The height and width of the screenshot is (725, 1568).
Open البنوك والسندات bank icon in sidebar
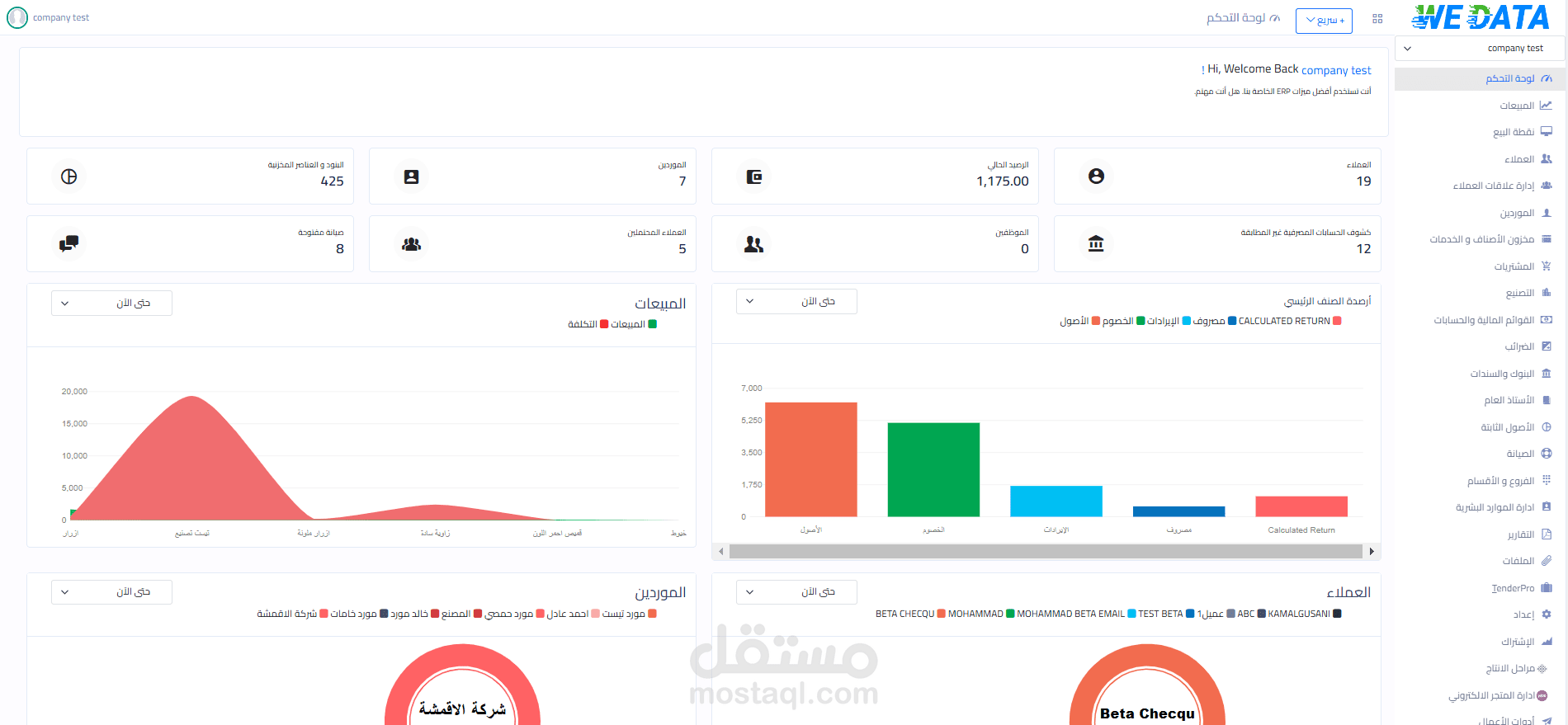click(x=1547, y=374)
